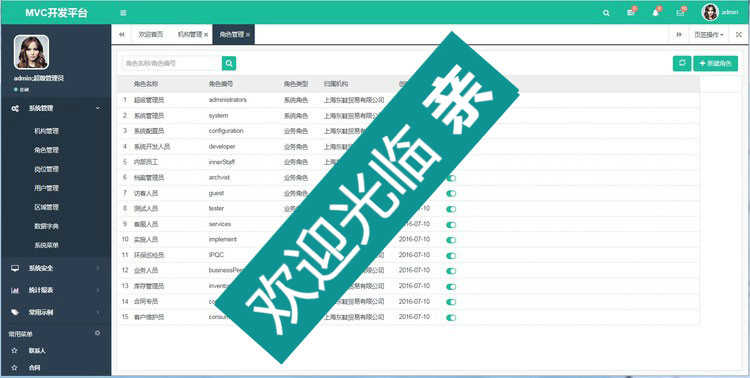Screen dimensions: 750x378
Task: Click the star icon beside 合同
Action: 14,368
